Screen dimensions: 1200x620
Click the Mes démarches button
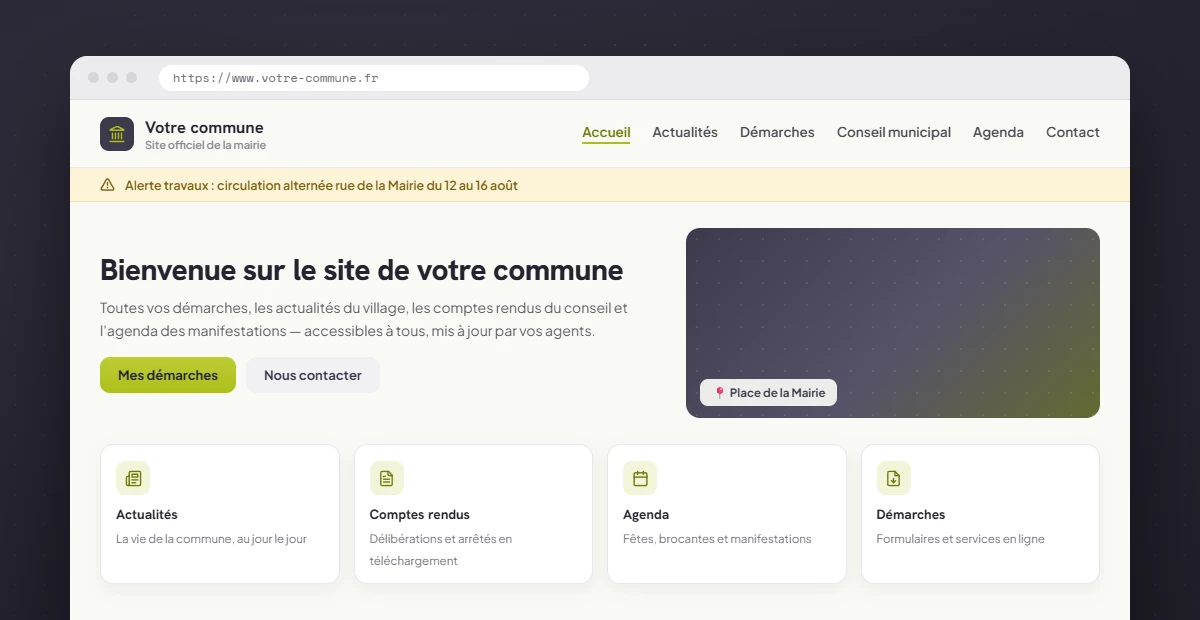point(168,375)
